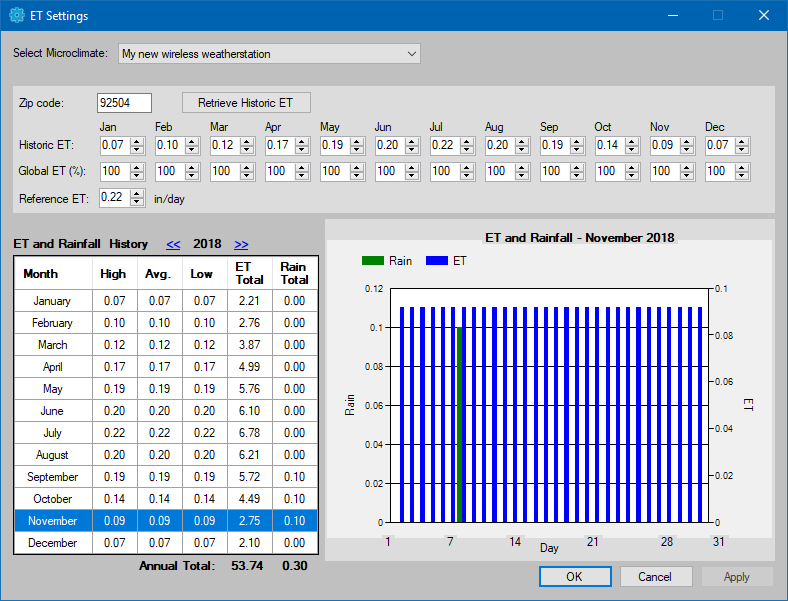The image size is (788, 601).
Task: Click the blue ET legend swatch
Action: (x=437, y=261)
